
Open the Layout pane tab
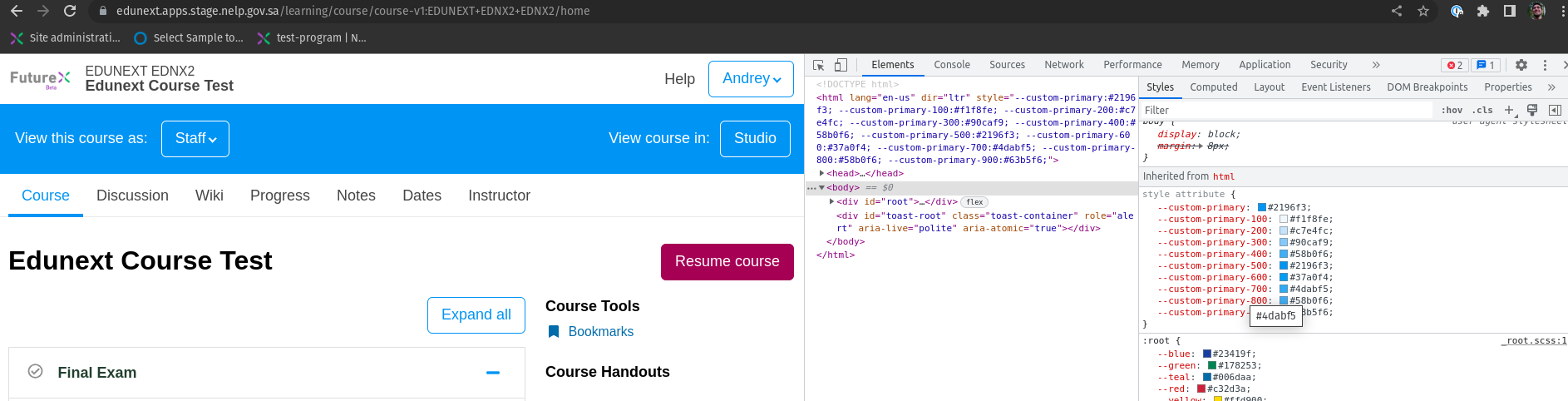coord(1269,87)
